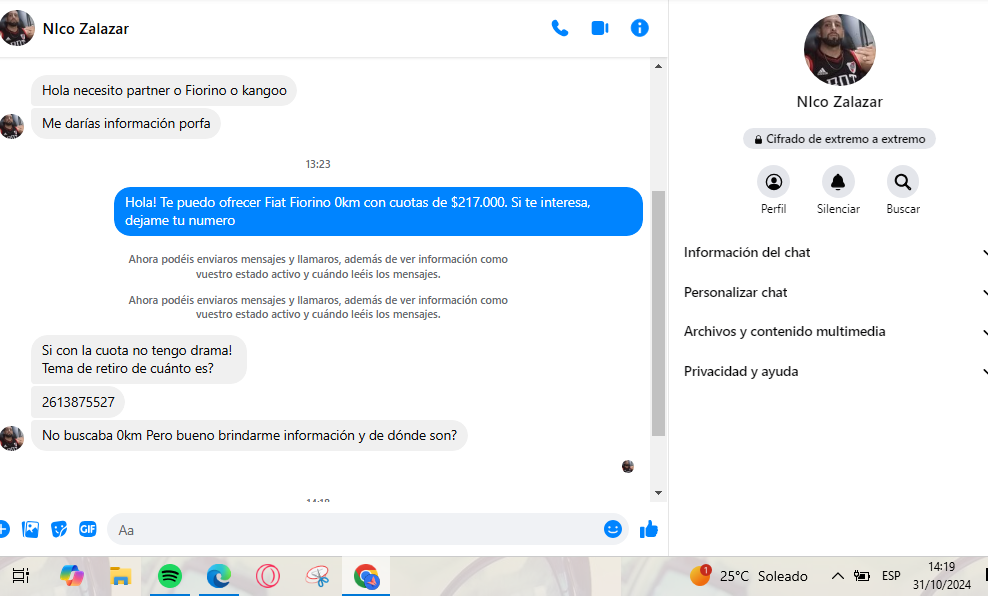
Task: Choose a sticker icon
Action: pyautogui.click(x=59, y=529)
